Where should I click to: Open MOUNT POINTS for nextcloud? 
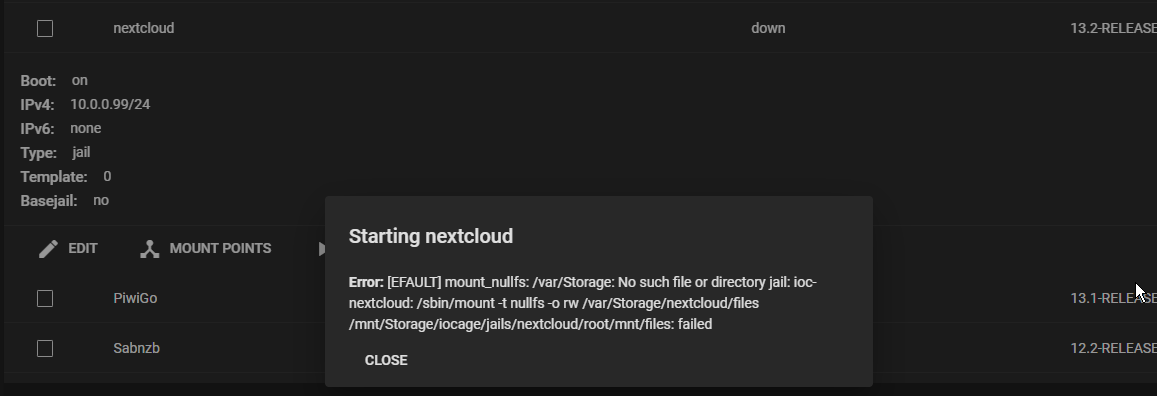pos(221,249)
